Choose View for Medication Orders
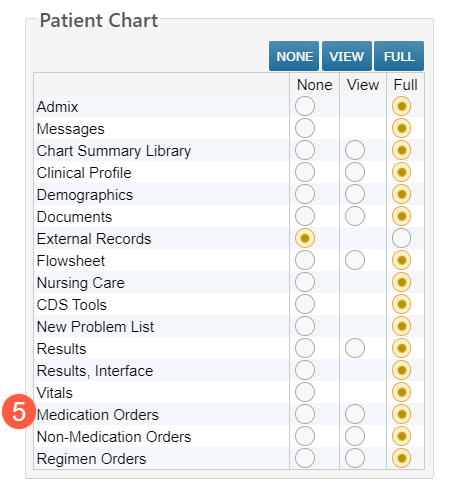The image size is (454, 487). (x=355, y=414)
